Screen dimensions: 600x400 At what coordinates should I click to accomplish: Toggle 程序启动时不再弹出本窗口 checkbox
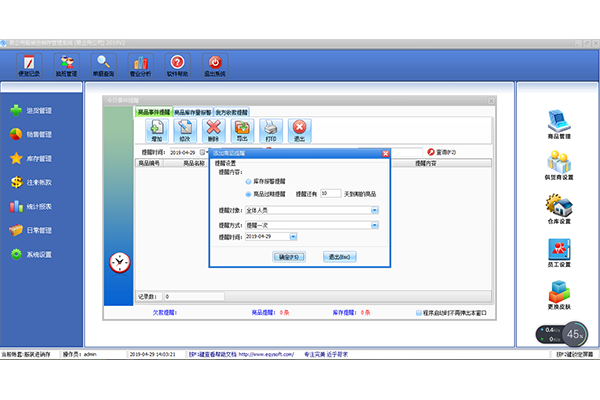[419, 313]
